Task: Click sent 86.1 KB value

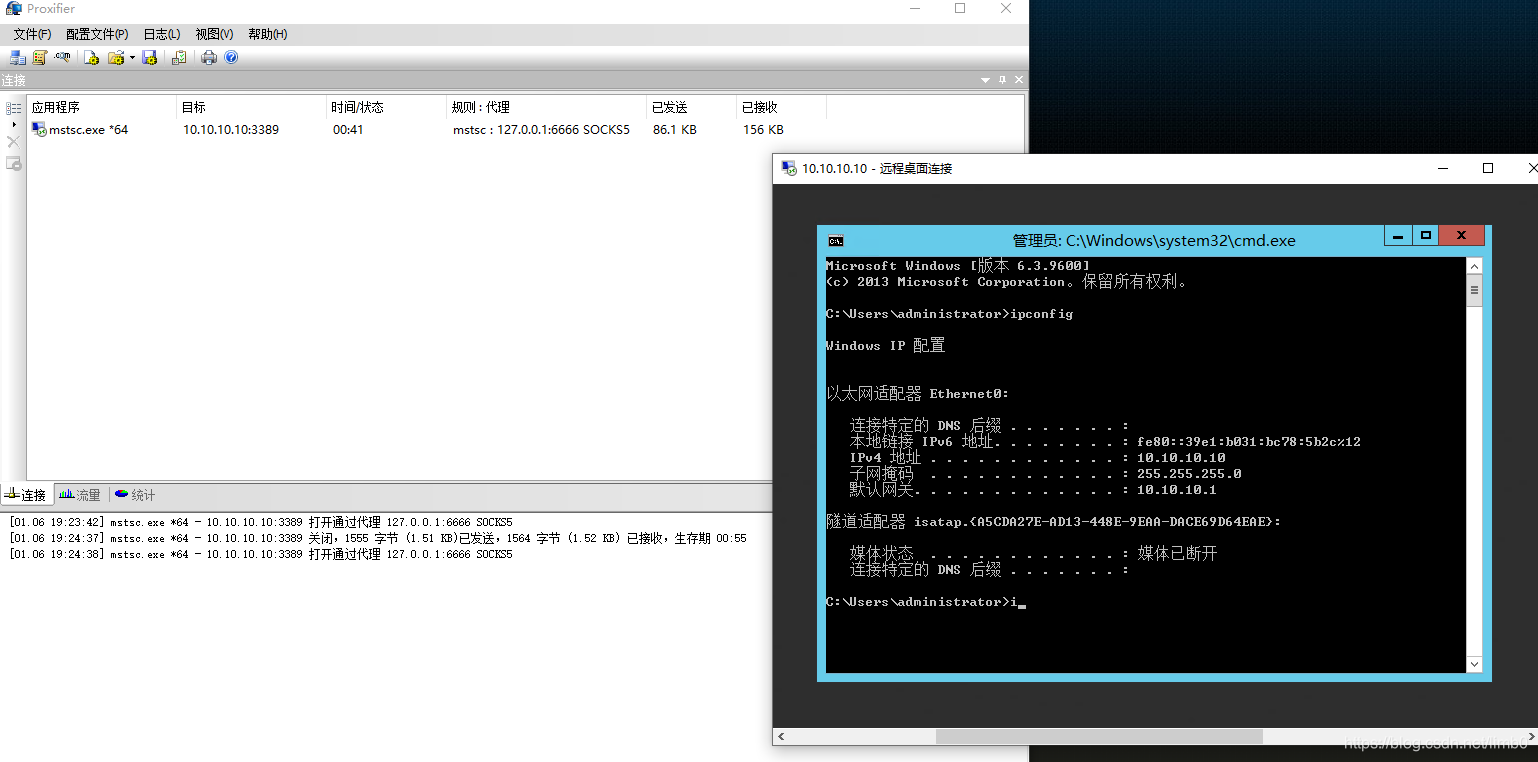Action: 675,130
